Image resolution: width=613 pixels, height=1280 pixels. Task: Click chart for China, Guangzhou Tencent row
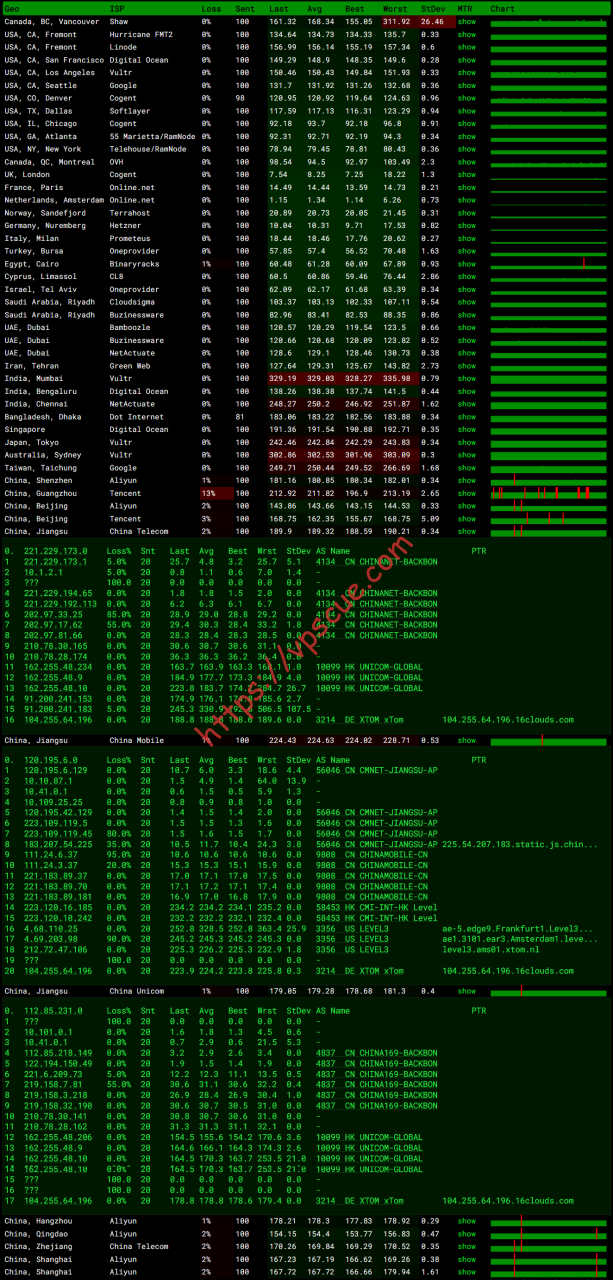point(548,494)
